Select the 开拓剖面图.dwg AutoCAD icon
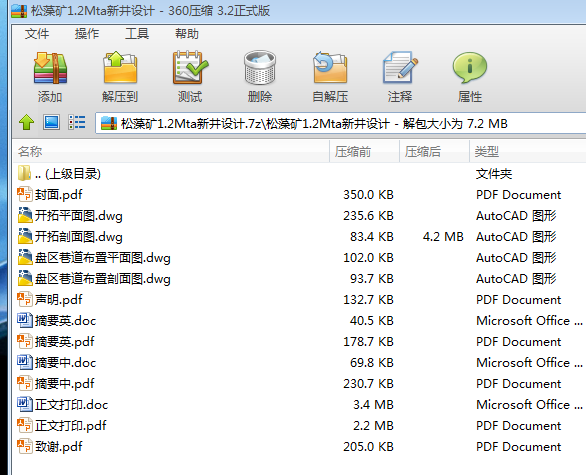This screenshot has width=586, height=475. (25, 236)
